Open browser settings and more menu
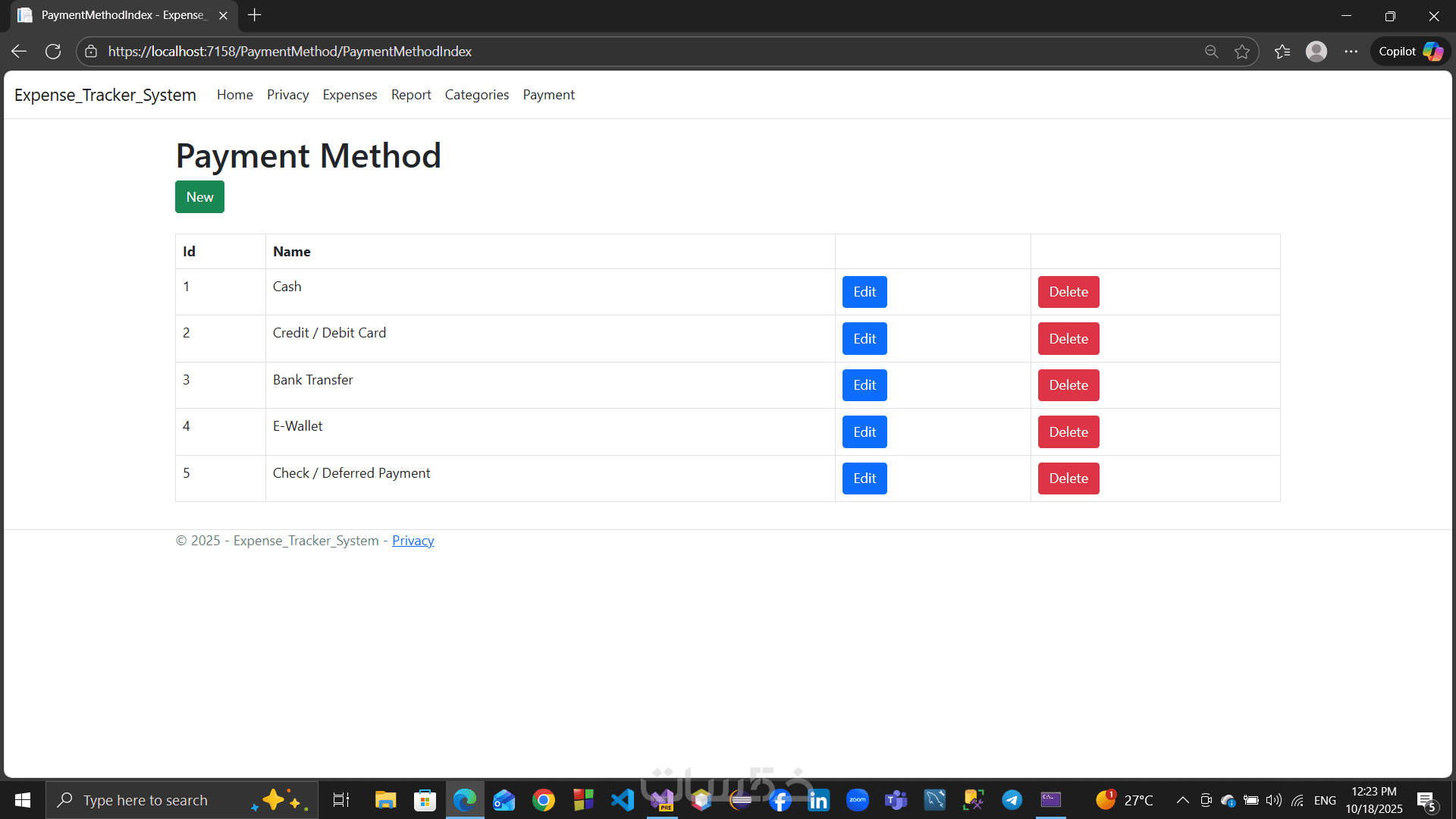Viewport: 1456px width, 819px height. click(x=1351, y=52)
